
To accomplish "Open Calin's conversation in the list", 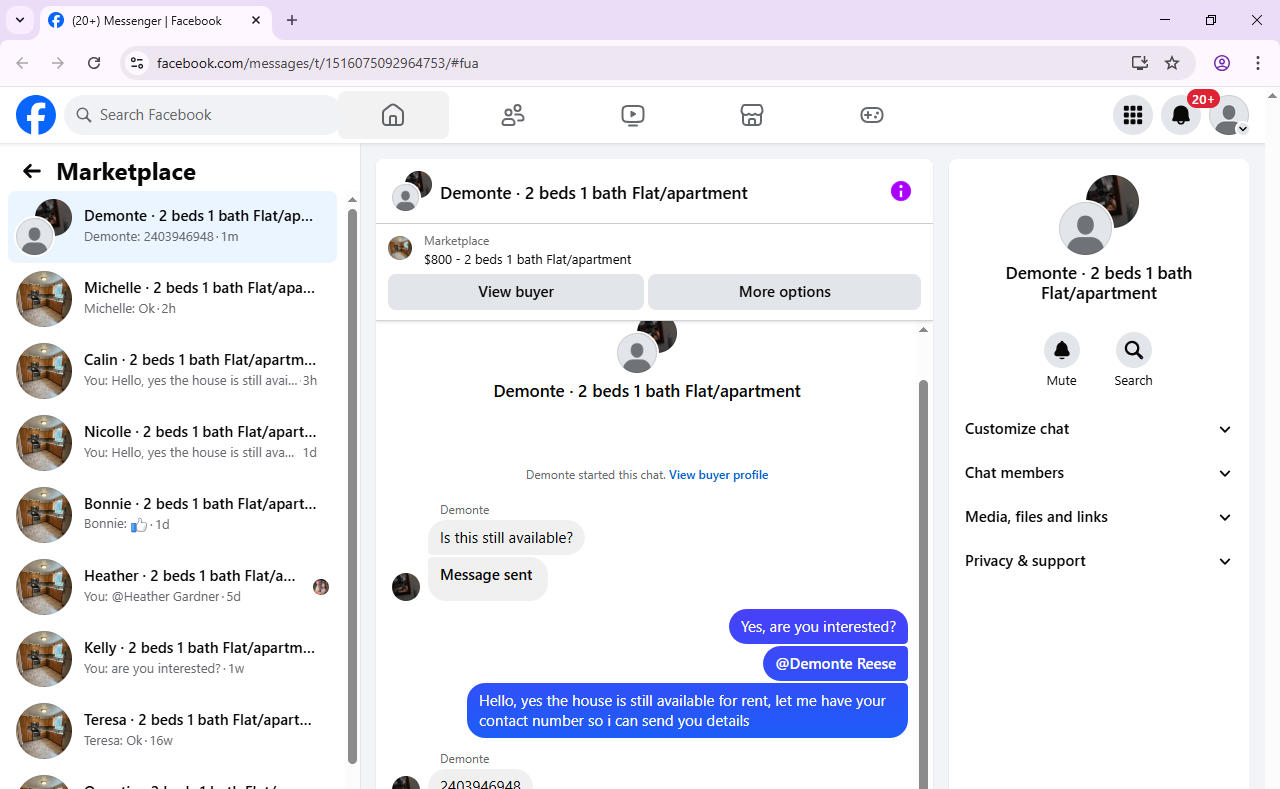I will tap(173, 371).
